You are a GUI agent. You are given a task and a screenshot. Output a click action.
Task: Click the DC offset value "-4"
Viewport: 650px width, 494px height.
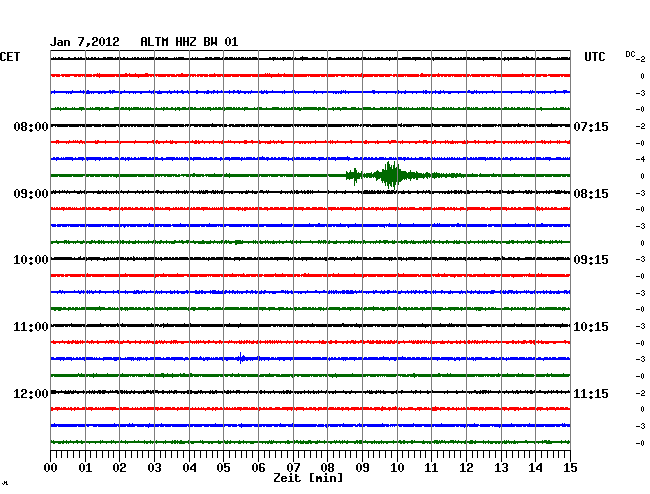tap(640, 159)
